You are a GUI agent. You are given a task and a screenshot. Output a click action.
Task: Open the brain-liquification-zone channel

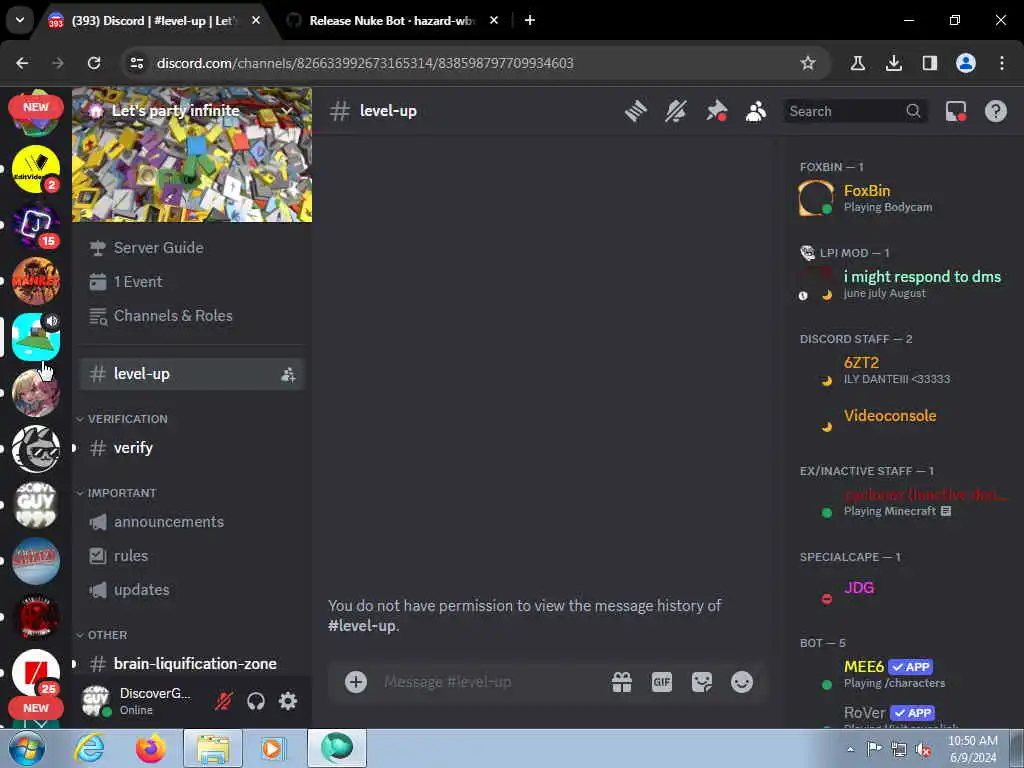coord(191,664)
